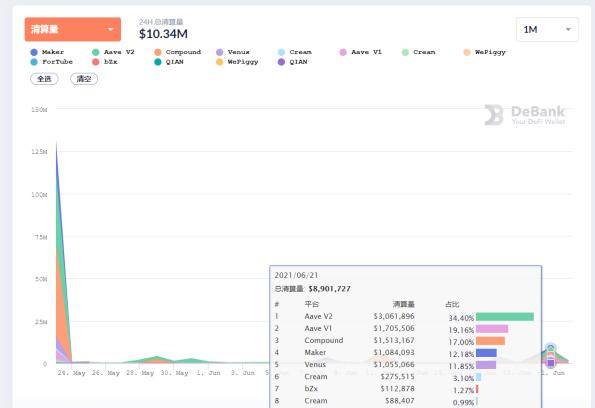Toggle the Compound legend series
Viewport: 595px width, 408px height.
tap(178, 52)
